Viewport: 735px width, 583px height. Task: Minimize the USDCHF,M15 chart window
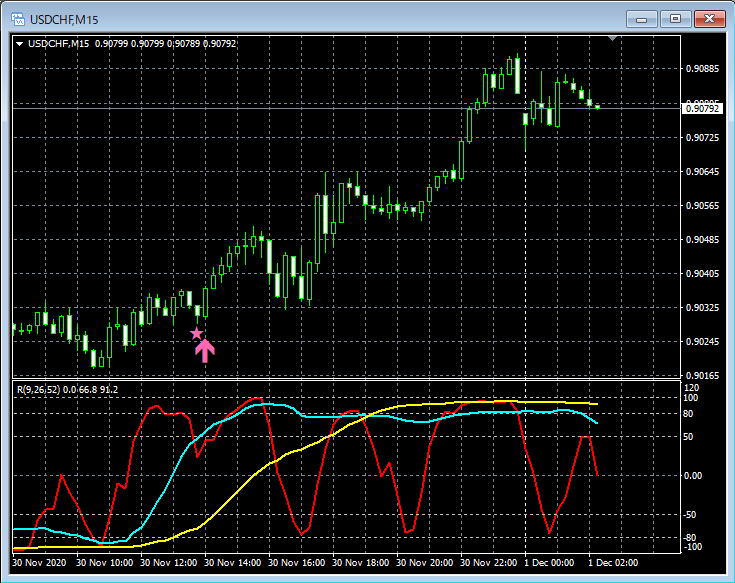click(642, 19)
